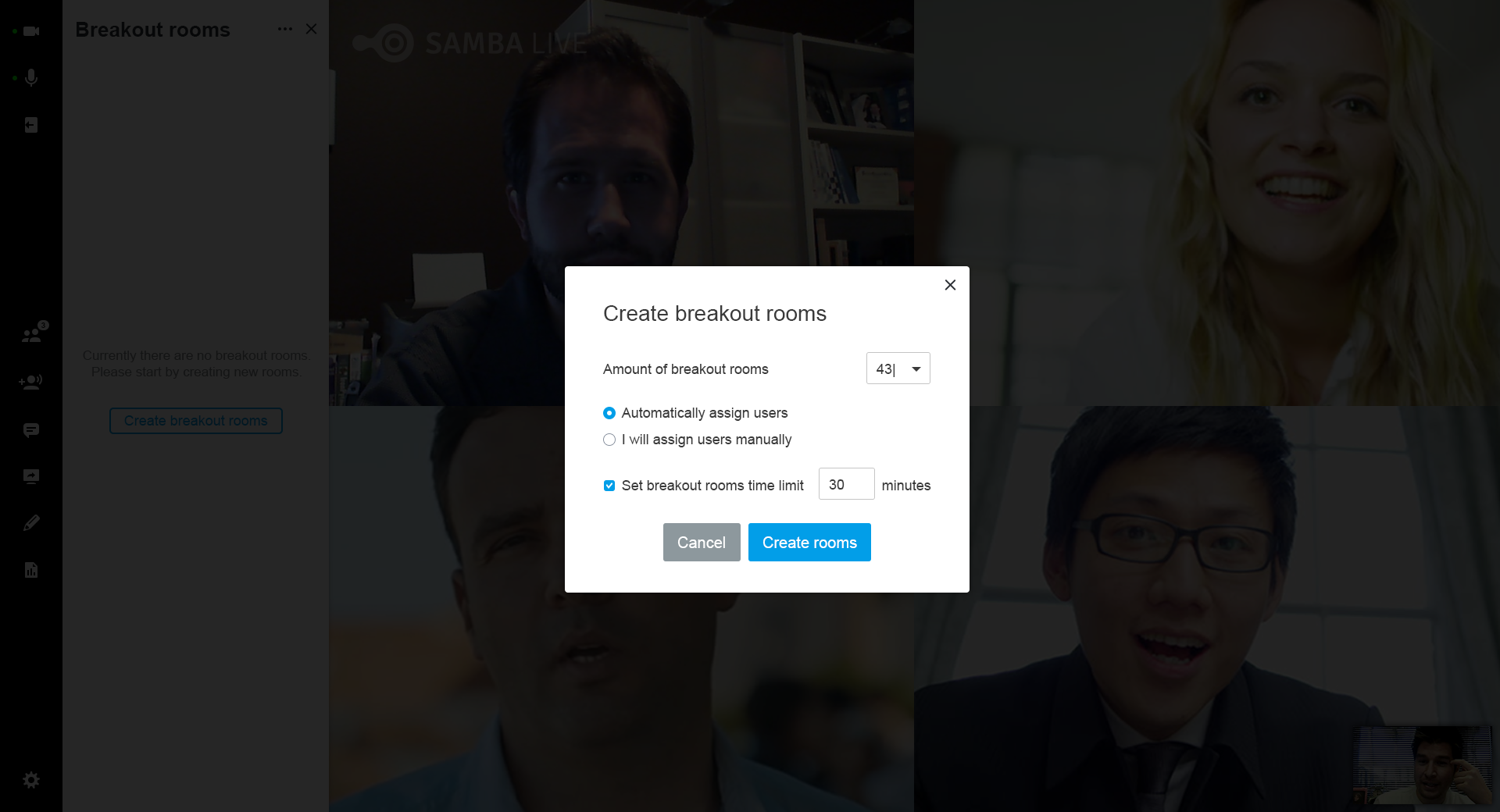Click the time limit minutes field
Screen dimensions: 1500x812
(846, 485)
